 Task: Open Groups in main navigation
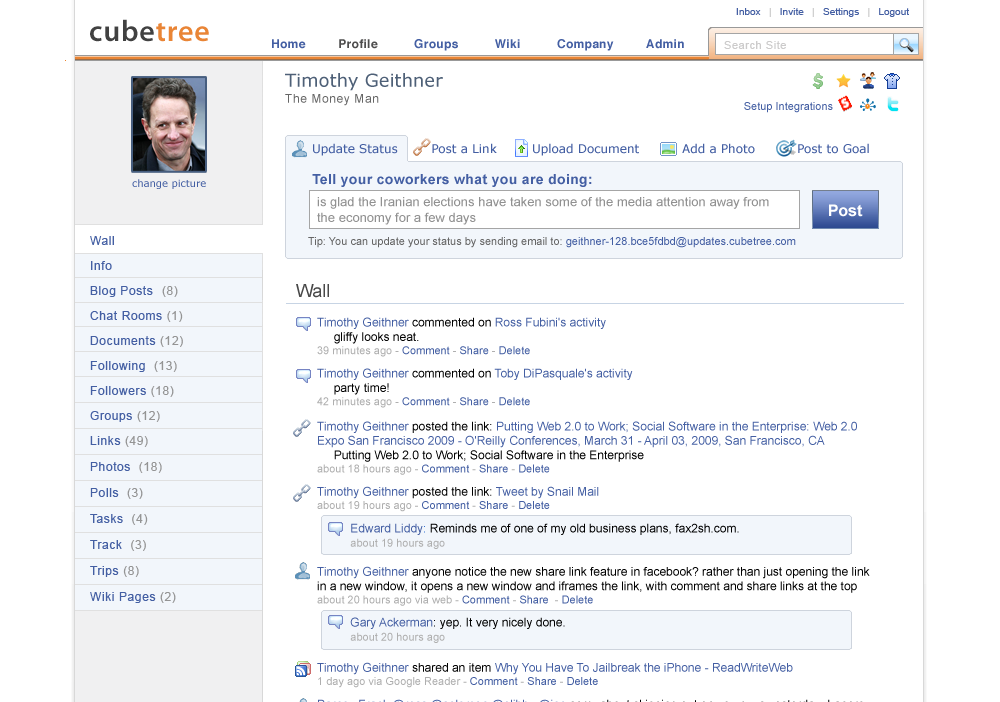436,44
